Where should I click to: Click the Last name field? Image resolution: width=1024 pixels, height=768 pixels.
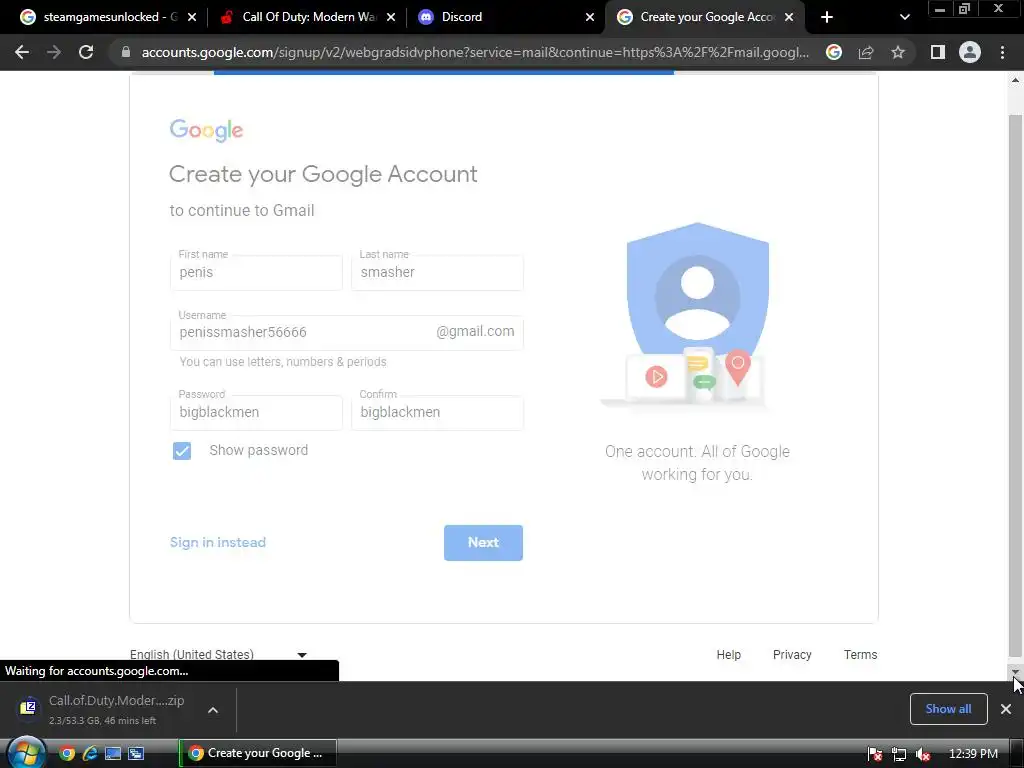437,272
